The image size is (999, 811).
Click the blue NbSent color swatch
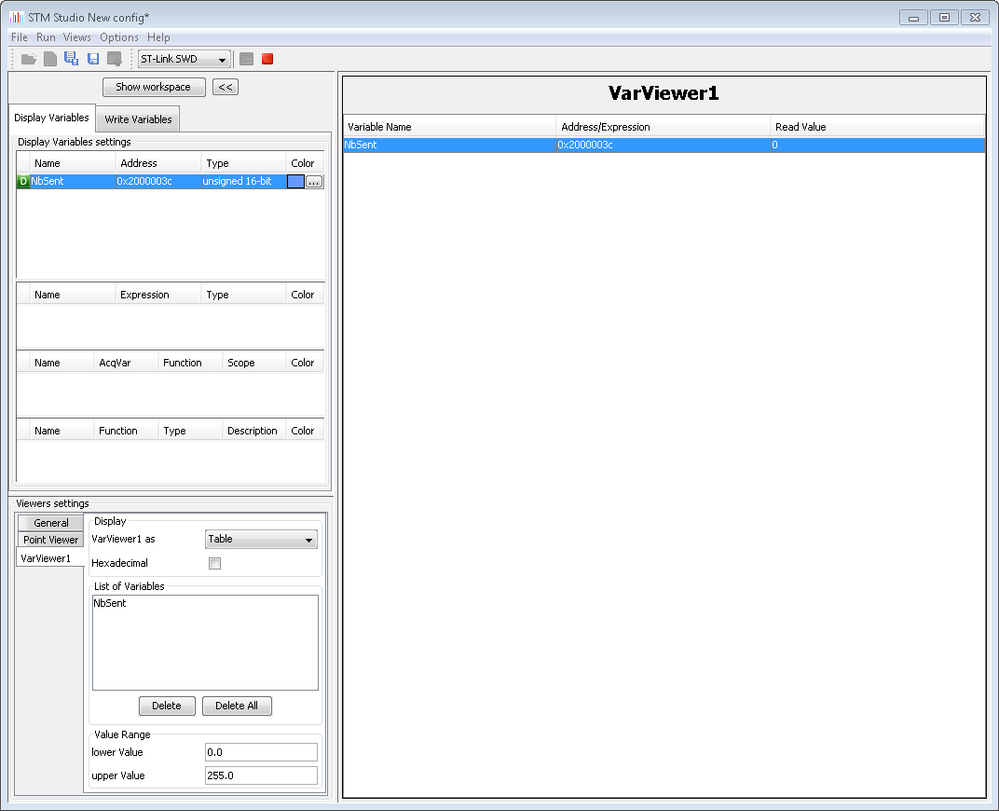pyautogui.click(x=296, y=182)
